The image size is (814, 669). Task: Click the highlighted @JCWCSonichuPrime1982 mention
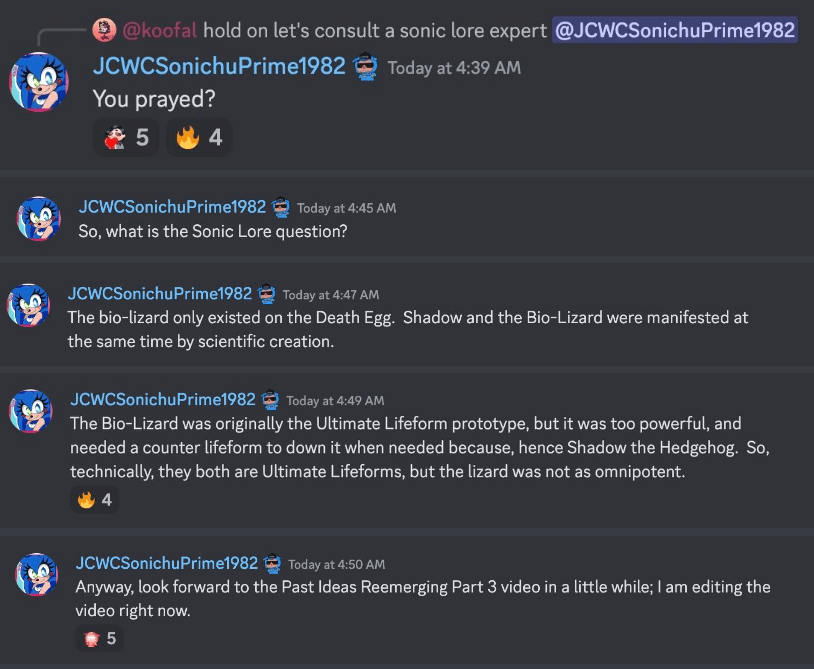(674, 30)
